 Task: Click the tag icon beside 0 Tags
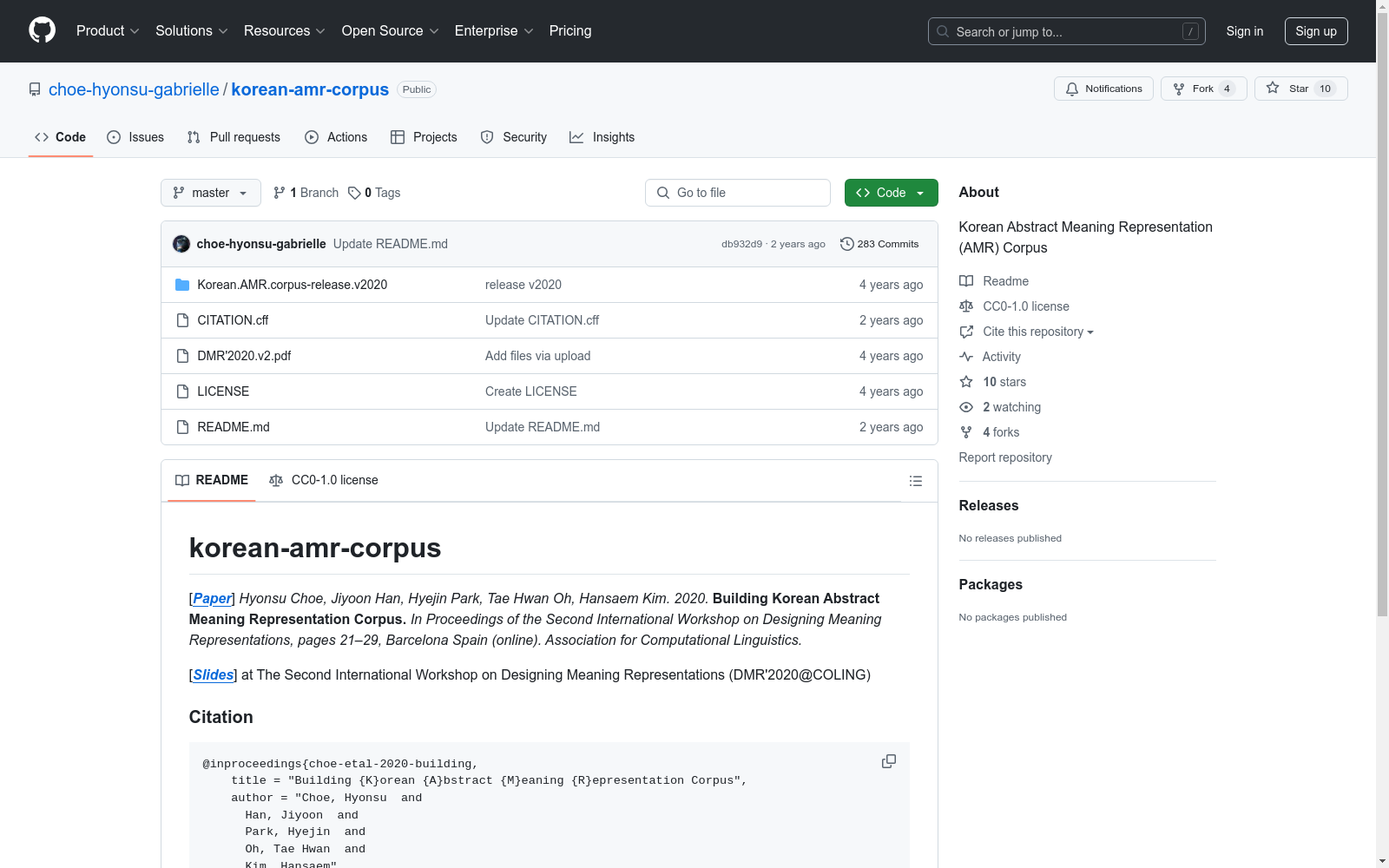[x=354, y=193]
